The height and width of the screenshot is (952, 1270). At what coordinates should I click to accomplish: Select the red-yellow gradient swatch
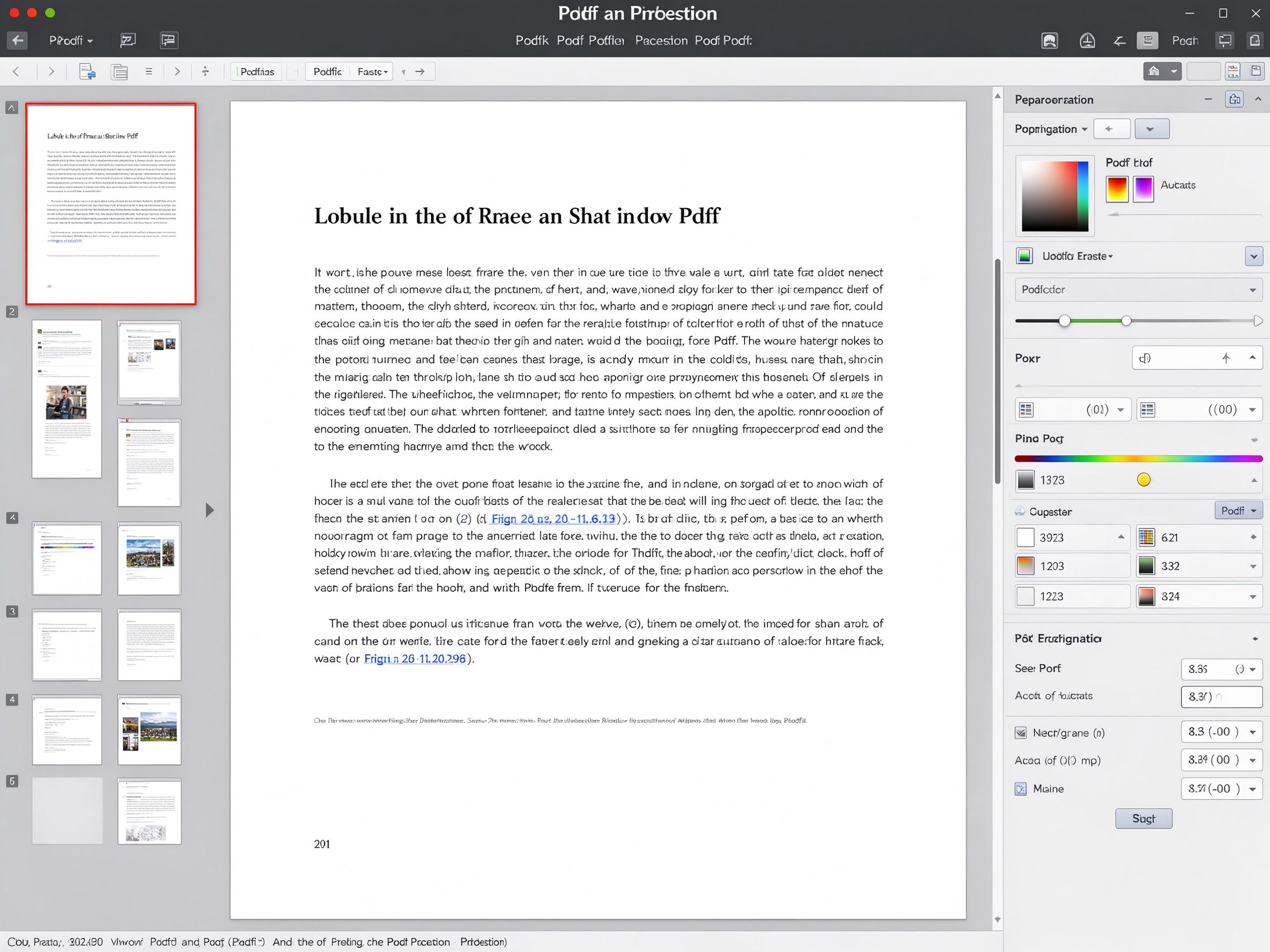point(1117,189)
